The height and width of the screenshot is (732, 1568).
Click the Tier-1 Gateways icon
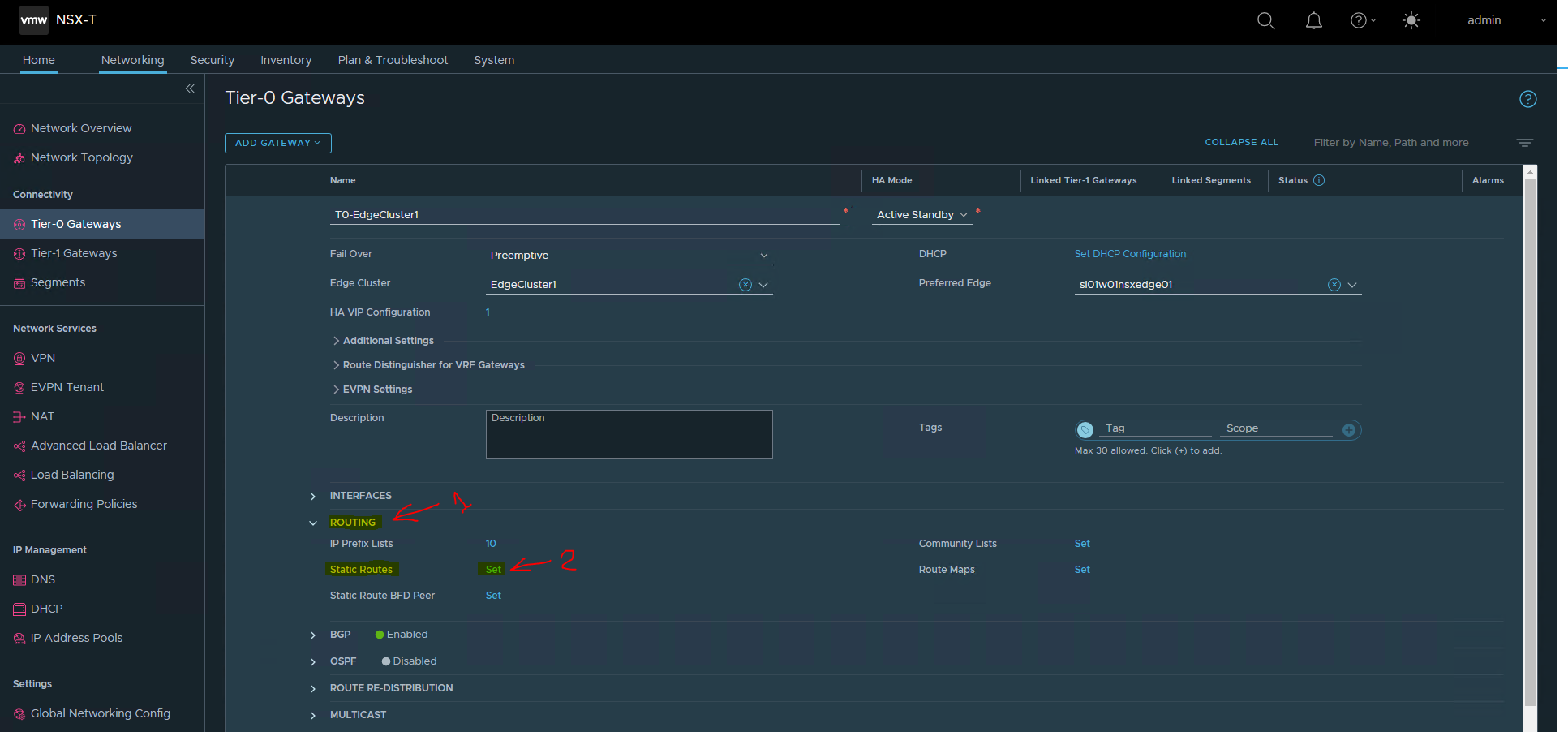[x=19, y=254]
